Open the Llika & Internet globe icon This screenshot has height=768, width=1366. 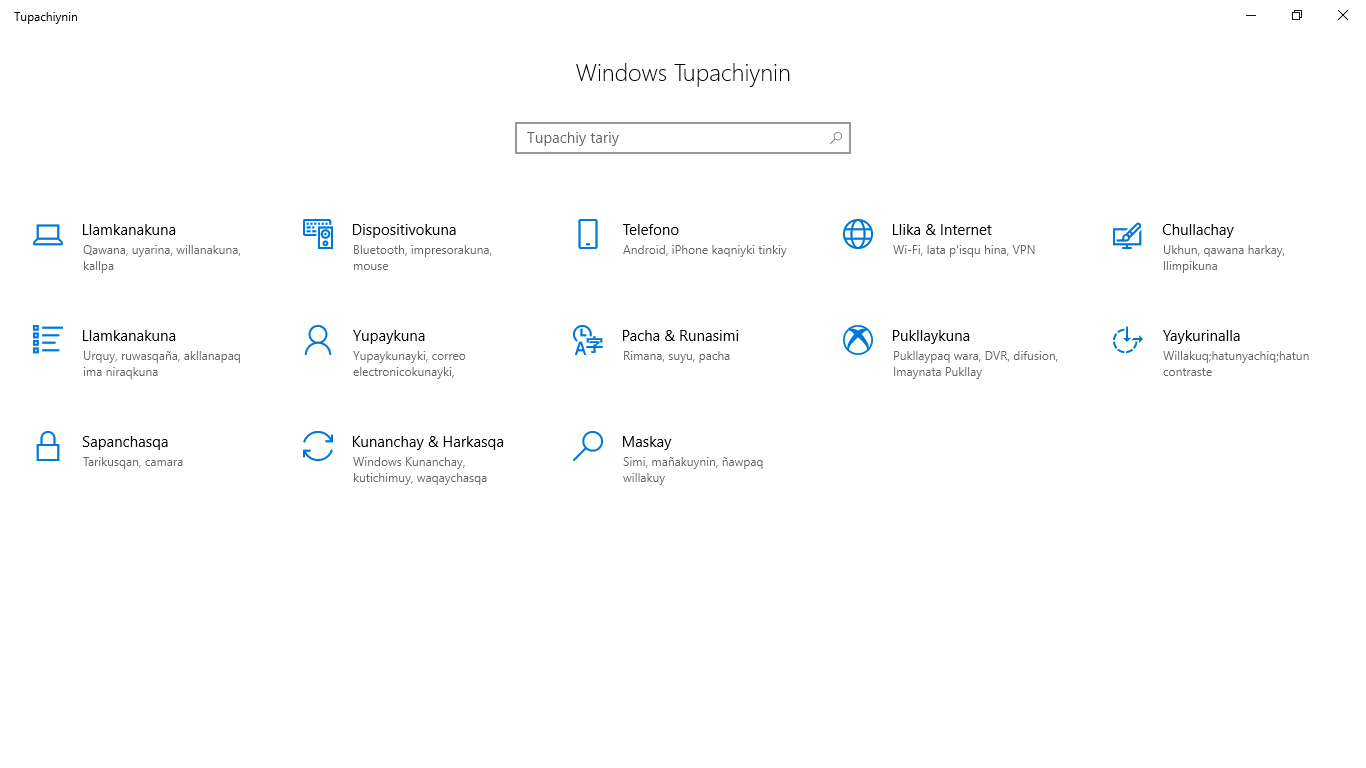[x=858, y=234]
